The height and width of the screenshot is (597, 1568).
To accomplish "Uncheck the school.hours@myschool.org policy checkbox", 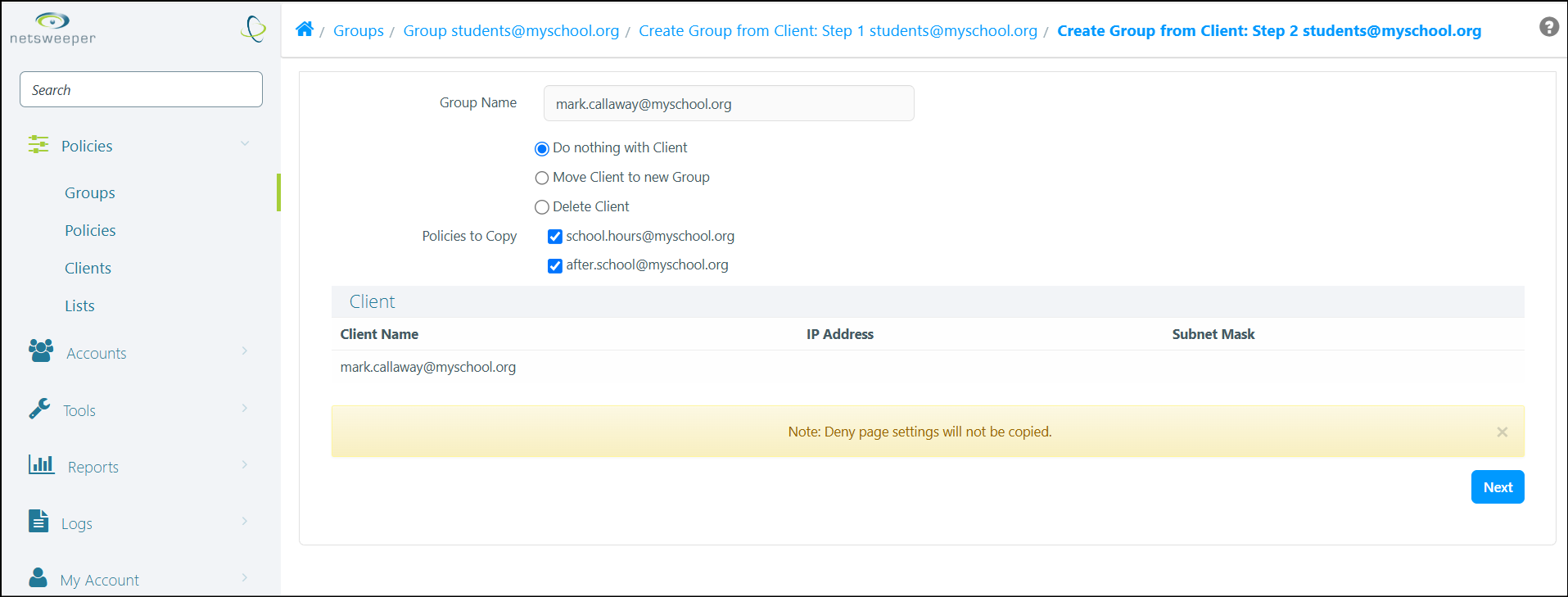I will coord(555,237).
